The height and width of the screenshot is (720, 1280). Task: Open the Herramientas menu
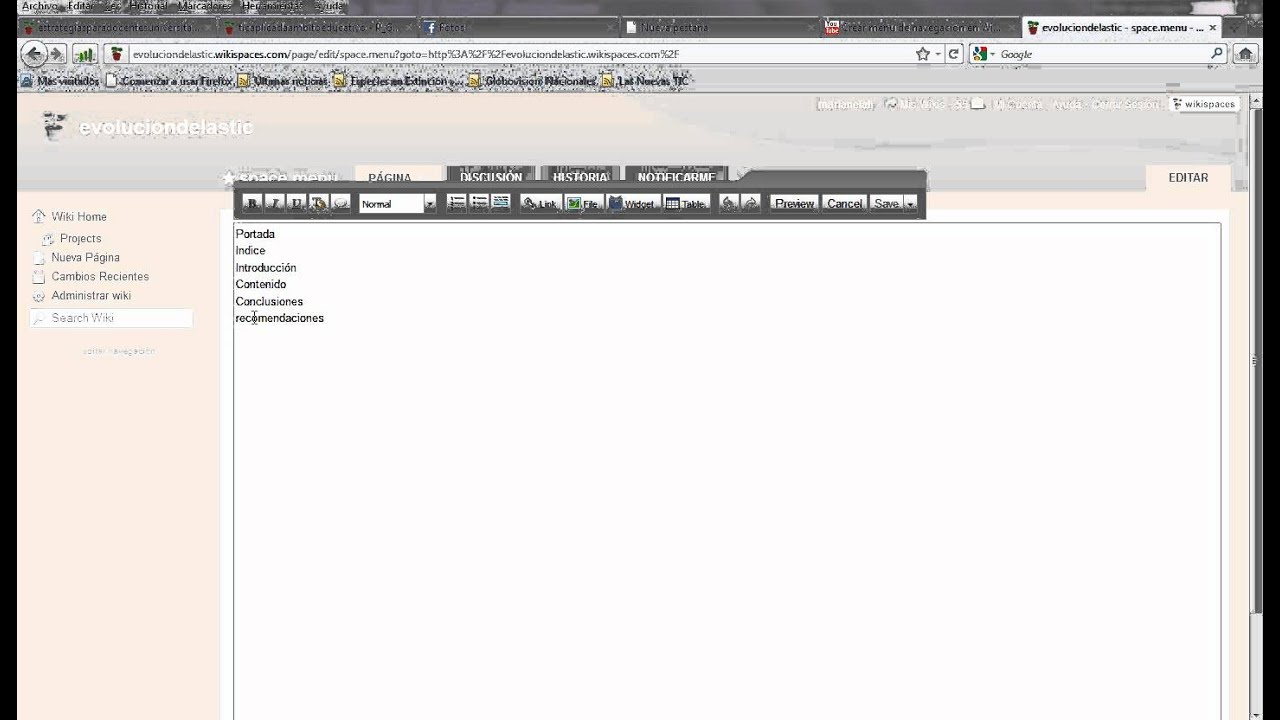[271, 6]
